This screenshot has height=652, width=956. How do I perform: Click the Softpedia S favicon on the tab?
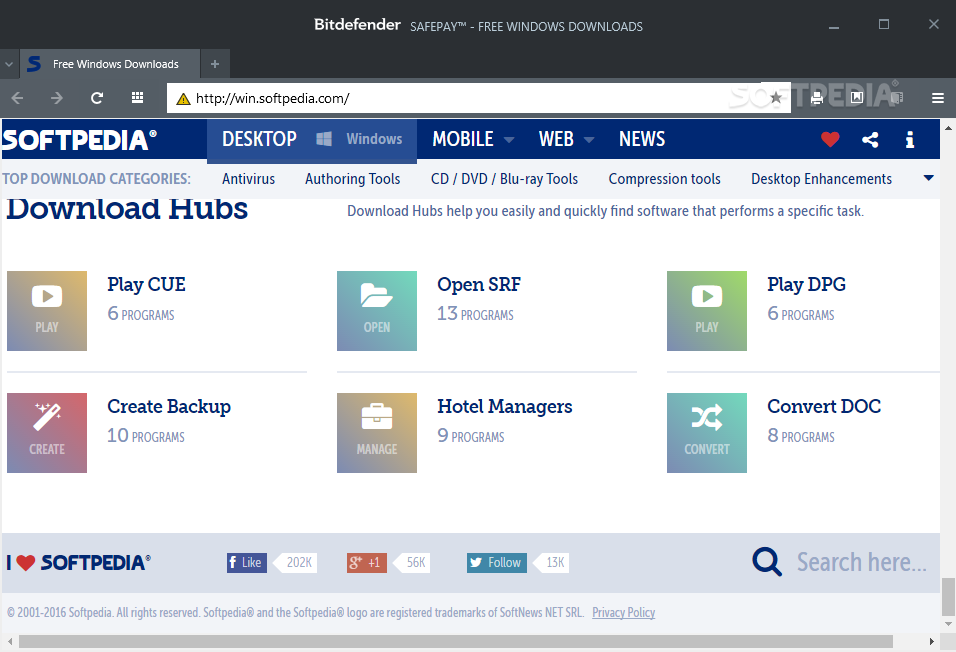coord(34,63)
